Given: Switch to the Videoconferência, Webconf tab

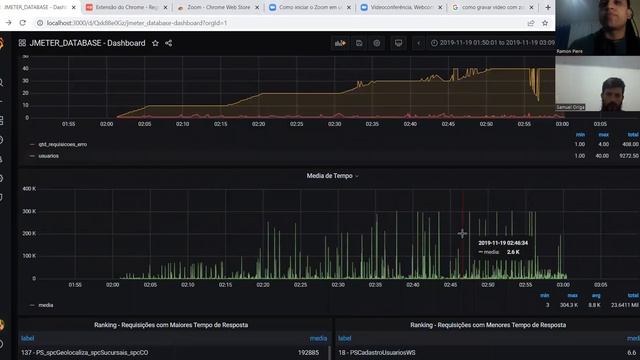Looking at the screenshot, I should pyautogui.click(x=402, y=7).
